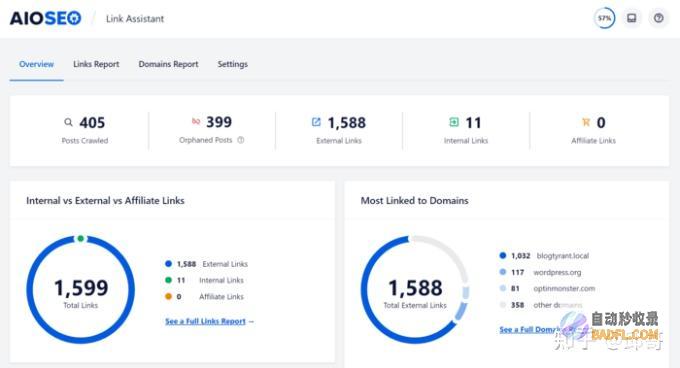The width and height of the screenshot is (680, 368).
Task: Click the wordpress.org legend dot
Action: pos(503,272)
